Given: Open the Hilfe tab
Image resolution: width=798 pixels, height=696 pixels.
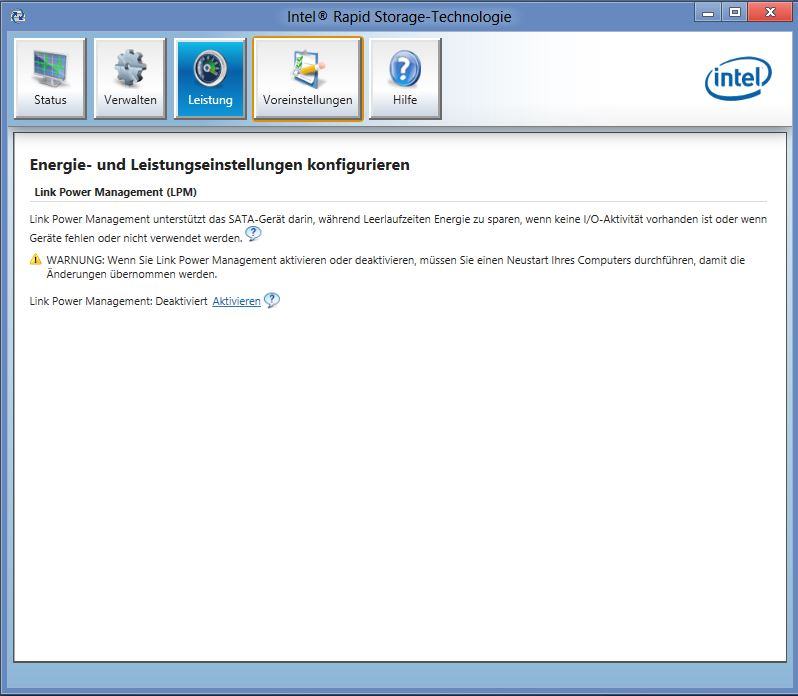Looking at the screenshot, I should (405, 78).
